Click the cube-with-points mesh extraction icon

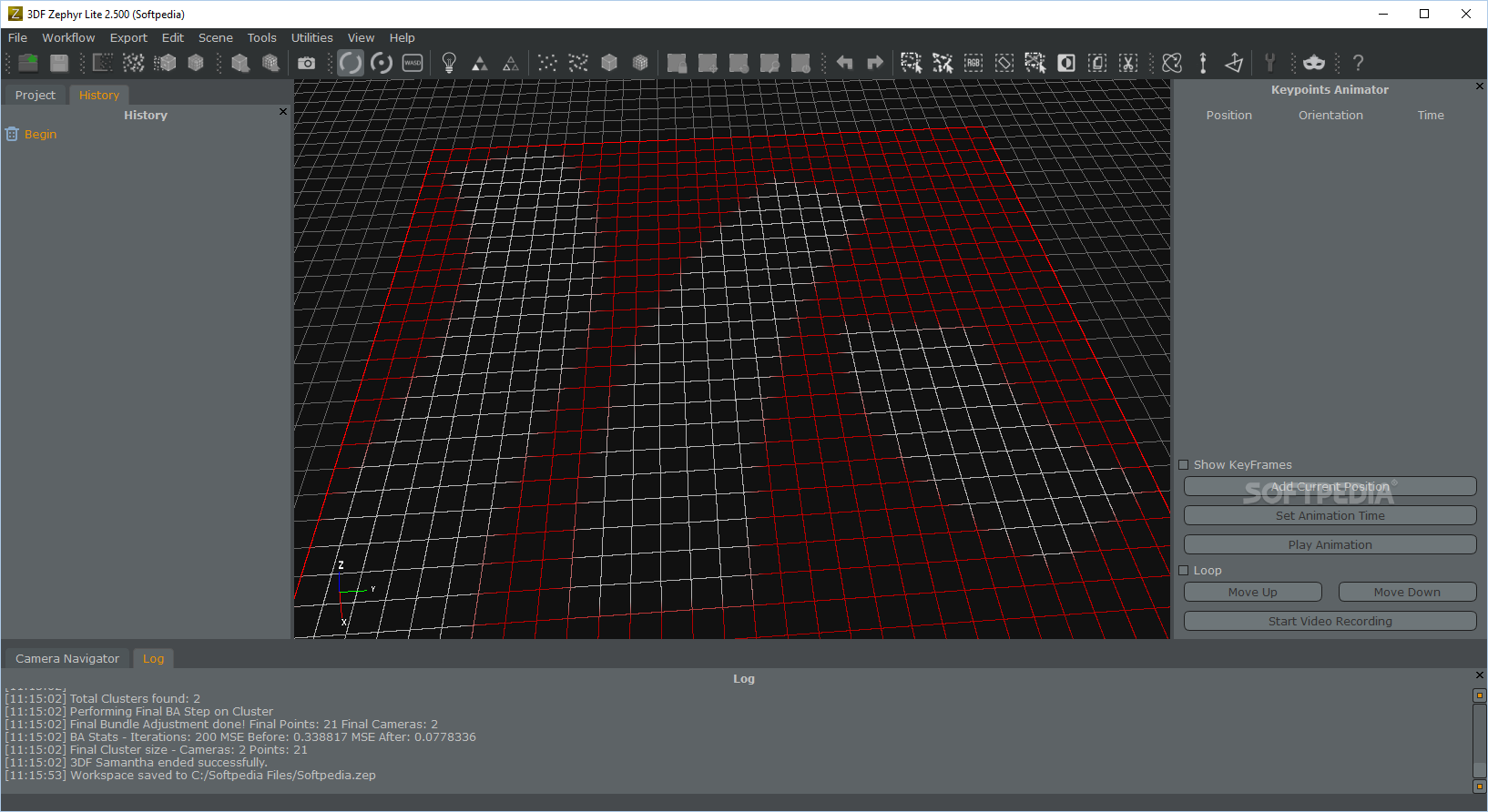(x=165, y=63)
